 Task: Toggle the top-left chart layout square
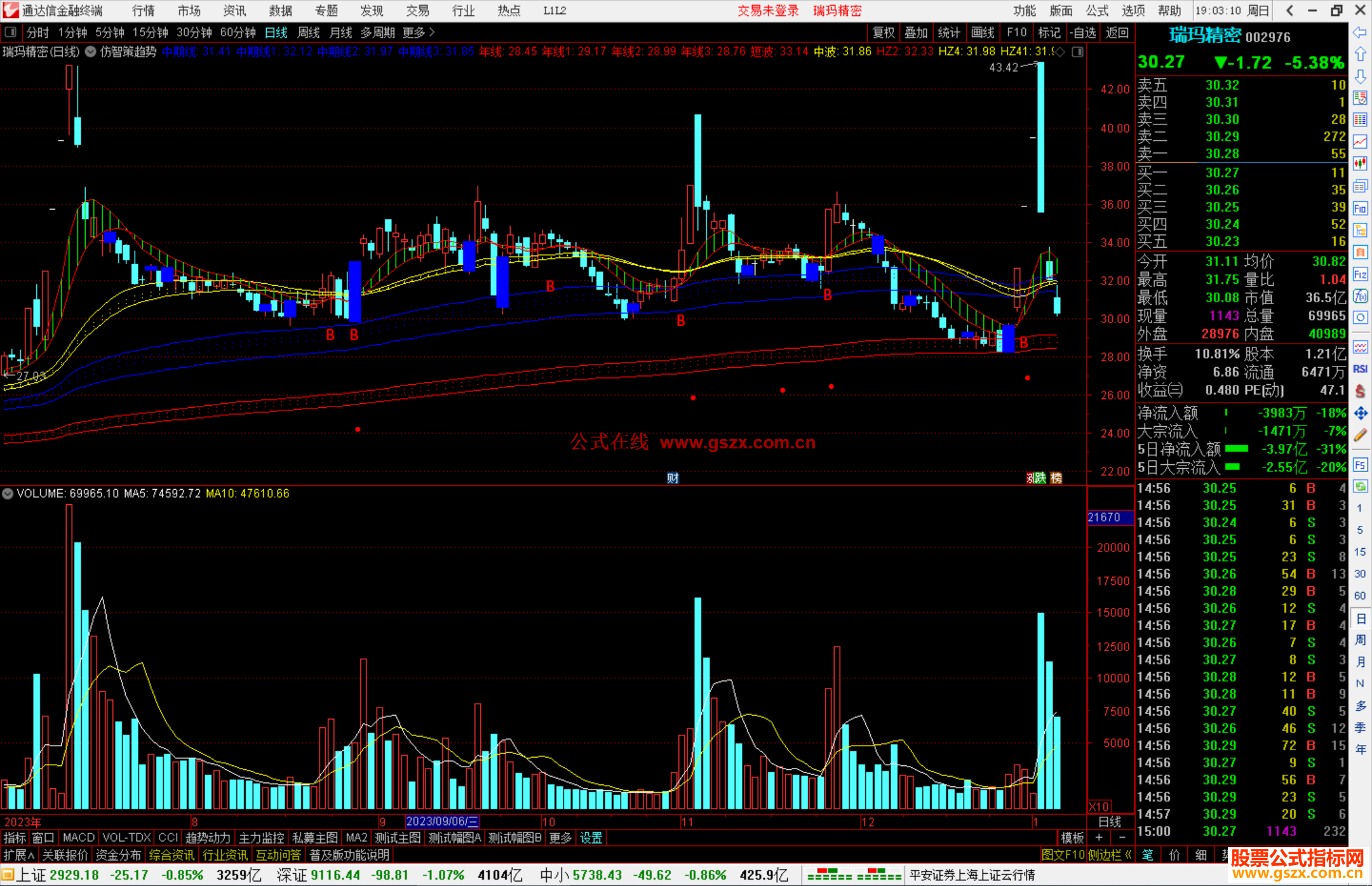10,32
